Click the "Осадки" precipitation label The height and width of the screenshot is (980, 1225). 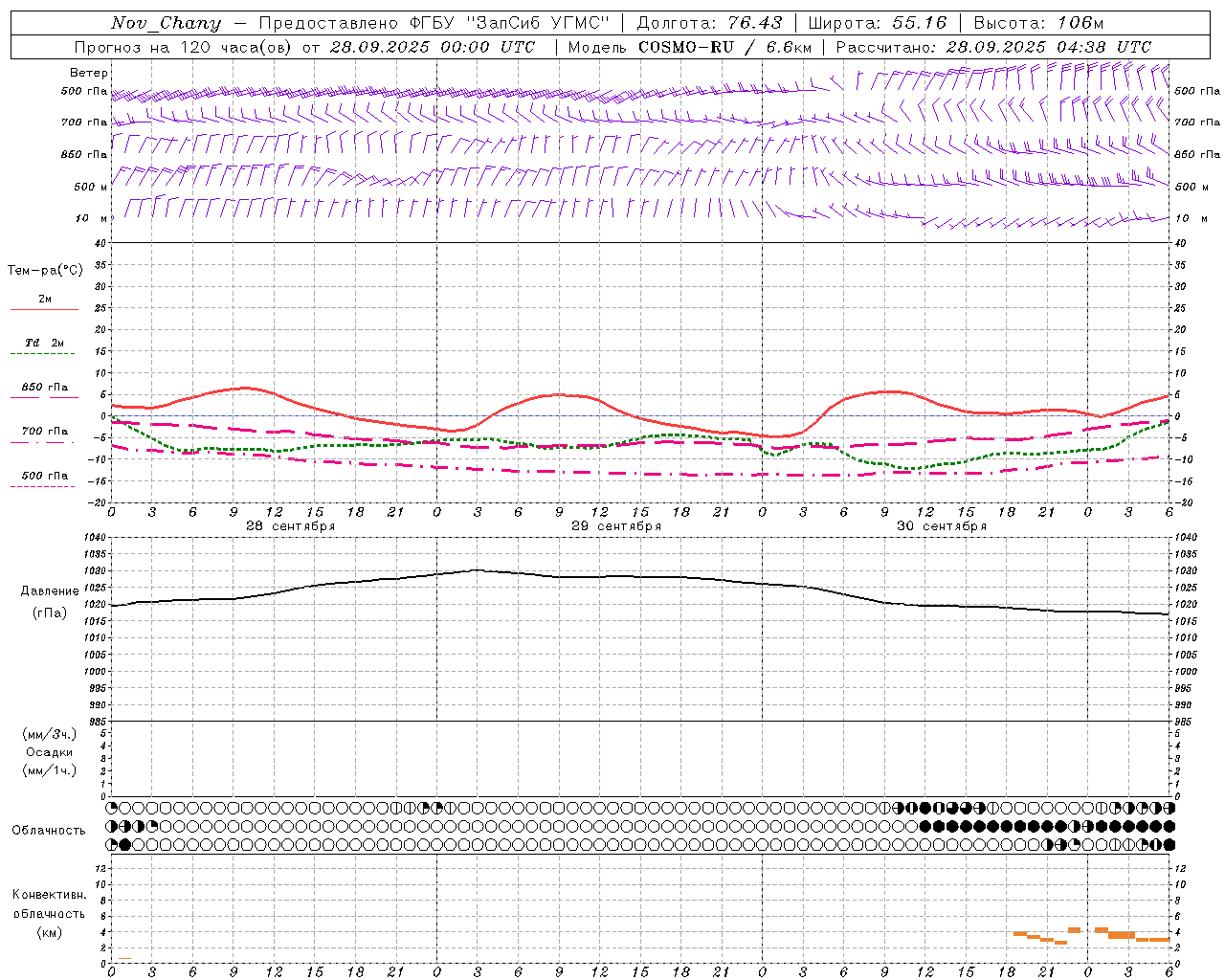pos(50,752)
